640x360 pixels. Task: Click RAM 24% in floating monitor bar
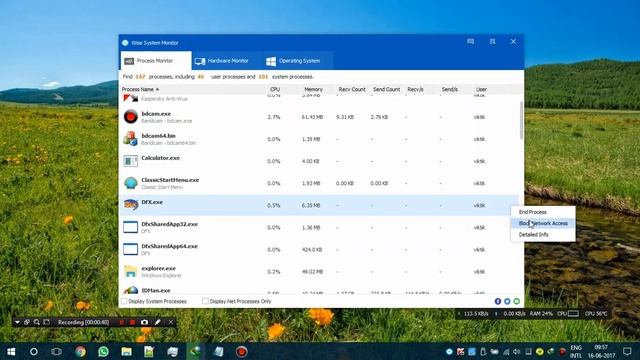(x=541, y=314)
